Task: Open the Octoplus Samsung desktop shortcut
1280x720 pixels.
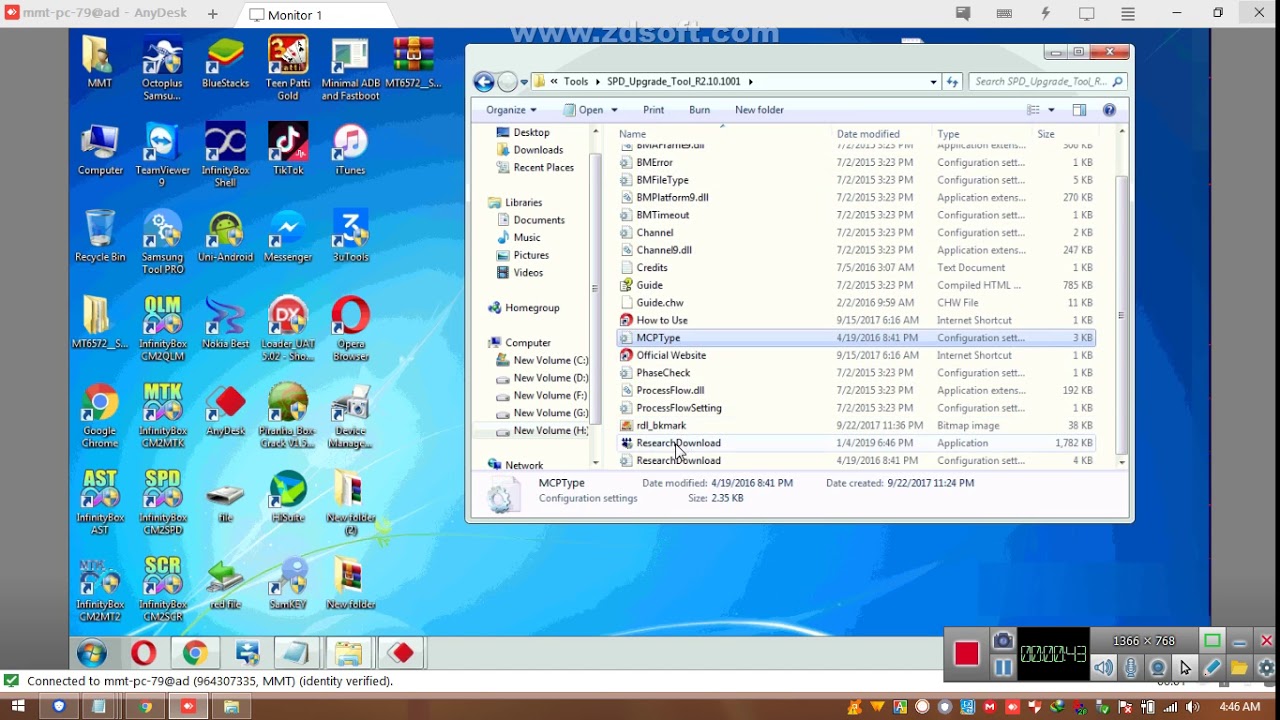Action: 162,68
